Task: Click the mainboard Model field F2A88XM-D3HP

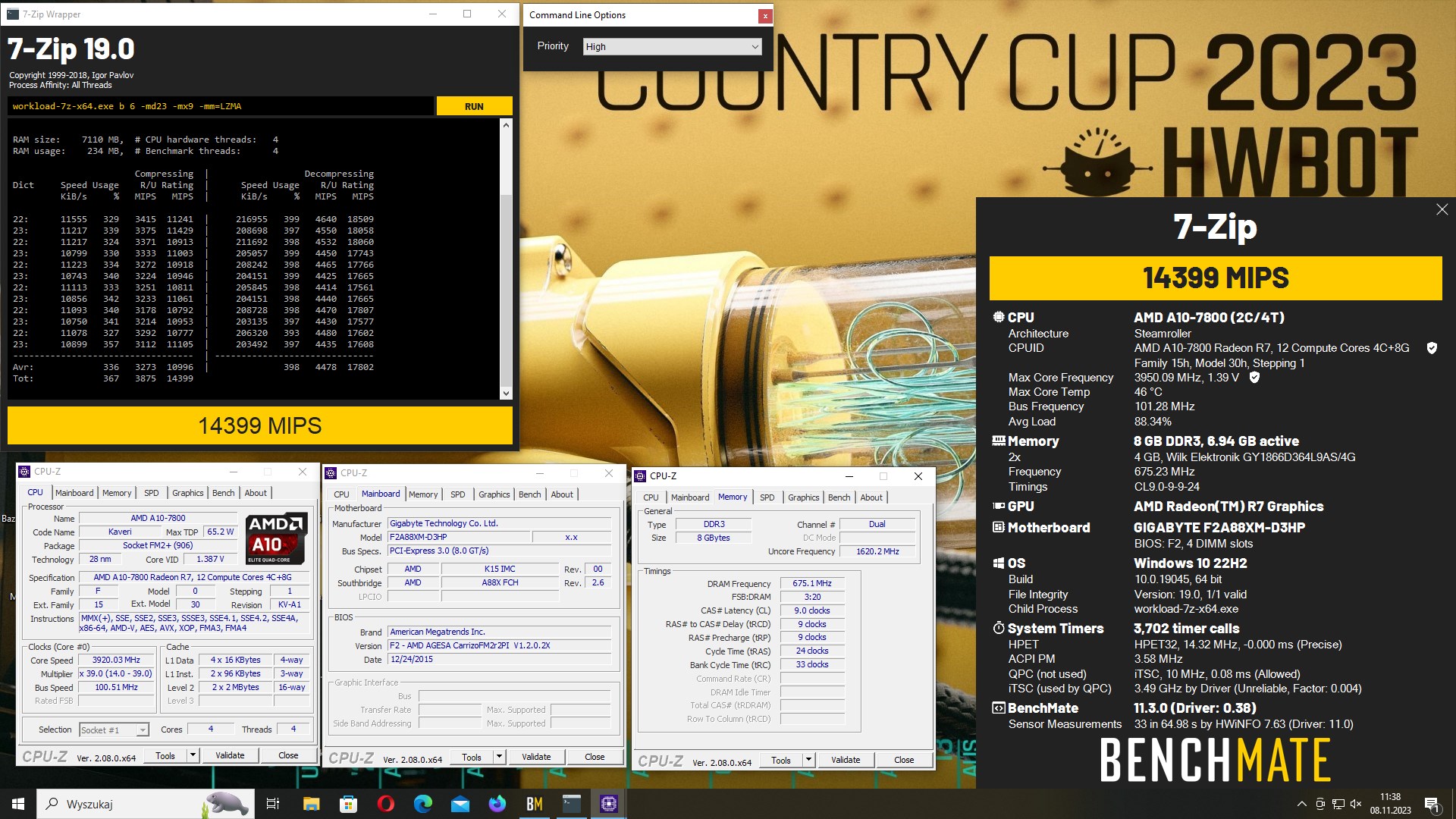Action: [458, 537]
